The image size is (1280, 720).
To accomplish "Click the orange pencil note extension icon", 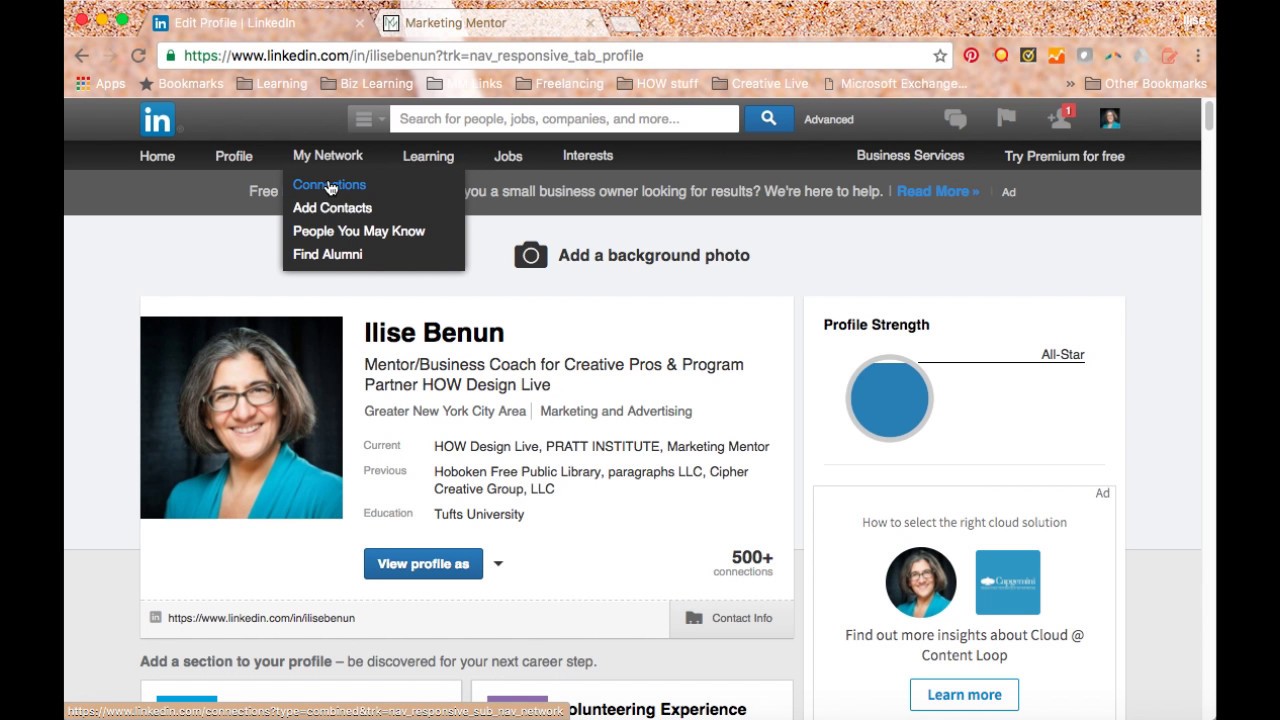I will [x=1168, y=56].
